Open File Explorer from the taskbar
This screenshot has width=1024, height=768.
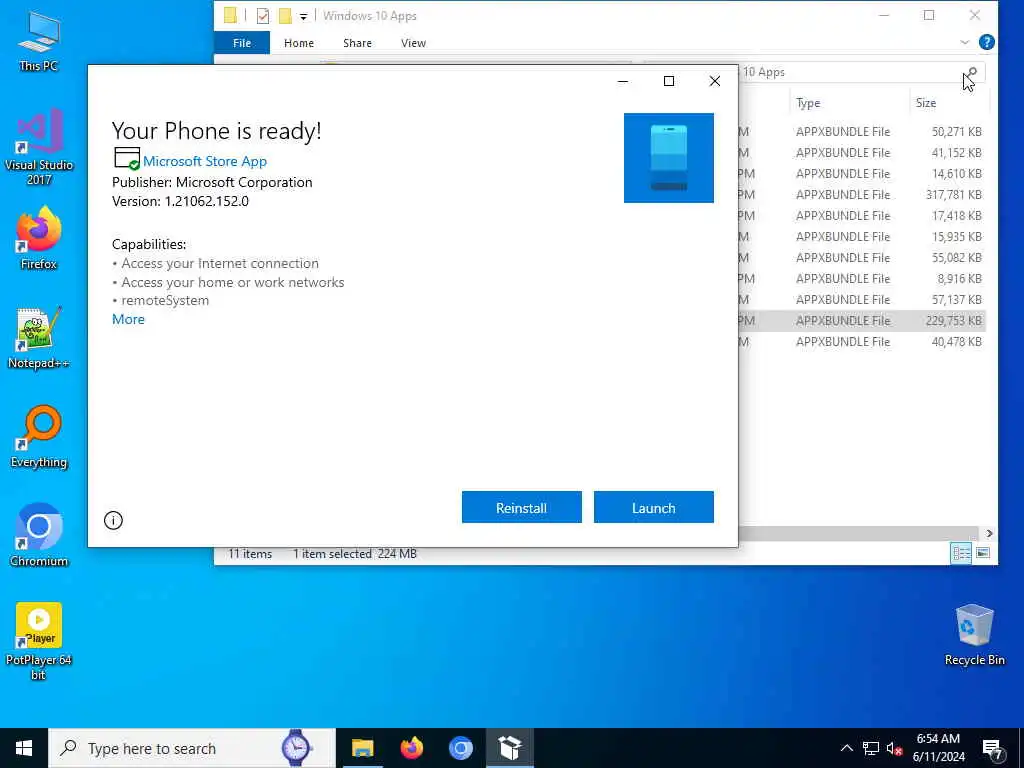click(362, 748)
